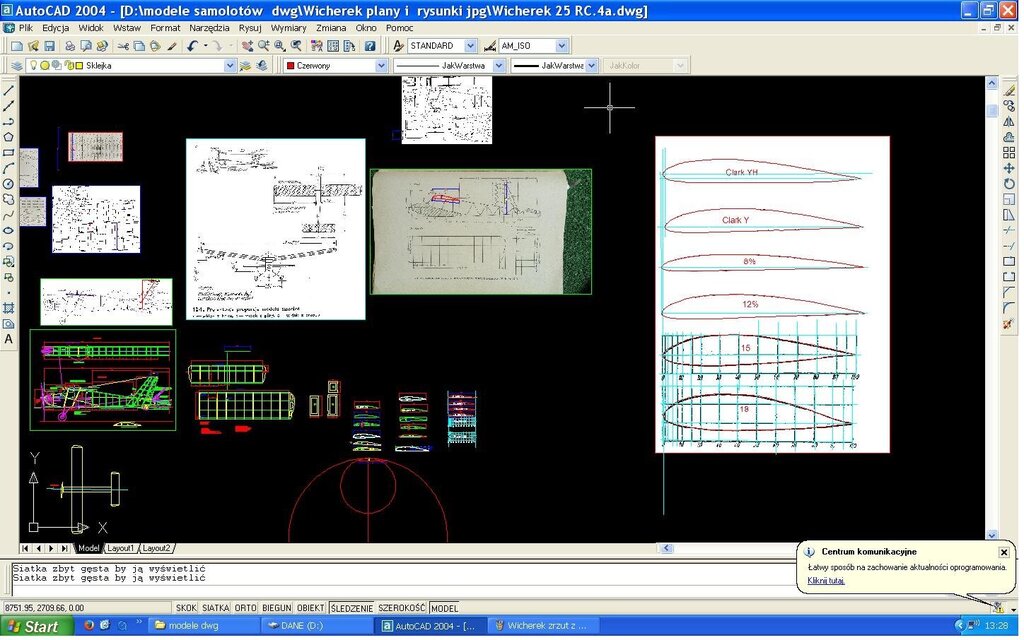
Task: Use the Explode tool icon
Action: click(x=1009, y=324)
